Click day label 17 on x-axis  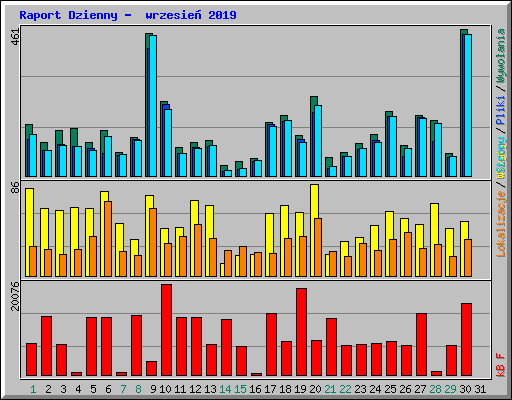click(270, 389)
